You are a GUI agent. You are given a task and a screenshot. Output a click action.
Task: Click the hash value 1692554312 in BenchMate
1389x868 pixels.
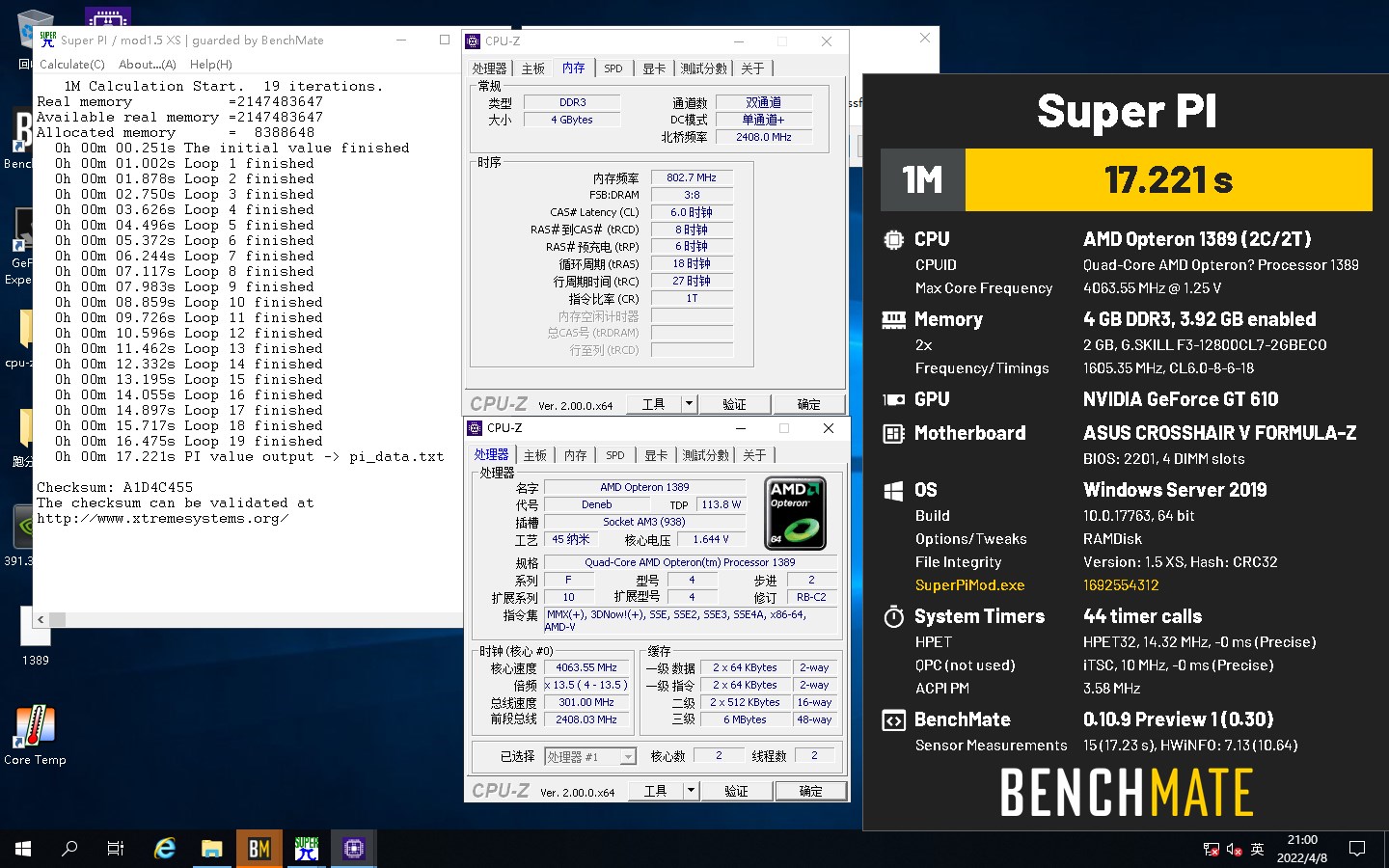1121,585
